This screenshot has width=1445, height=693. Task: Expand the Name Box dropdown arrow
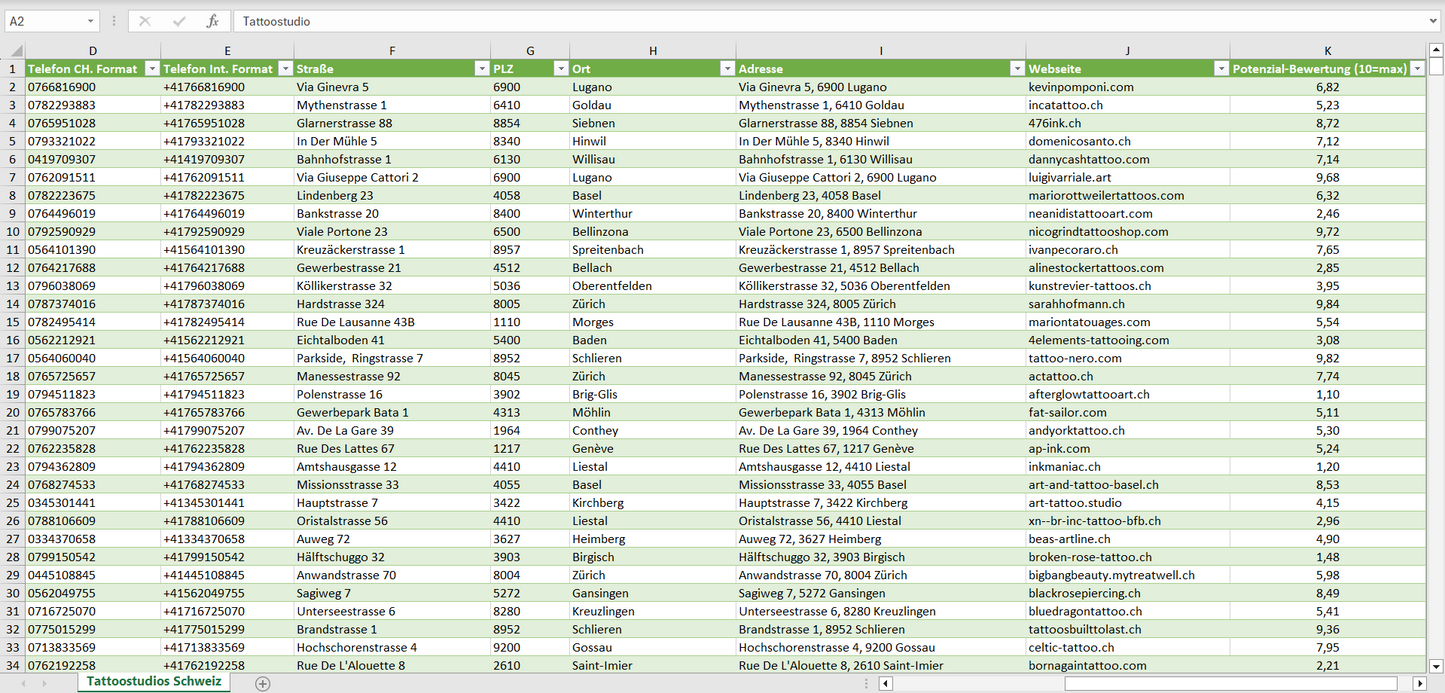(90, 21)
